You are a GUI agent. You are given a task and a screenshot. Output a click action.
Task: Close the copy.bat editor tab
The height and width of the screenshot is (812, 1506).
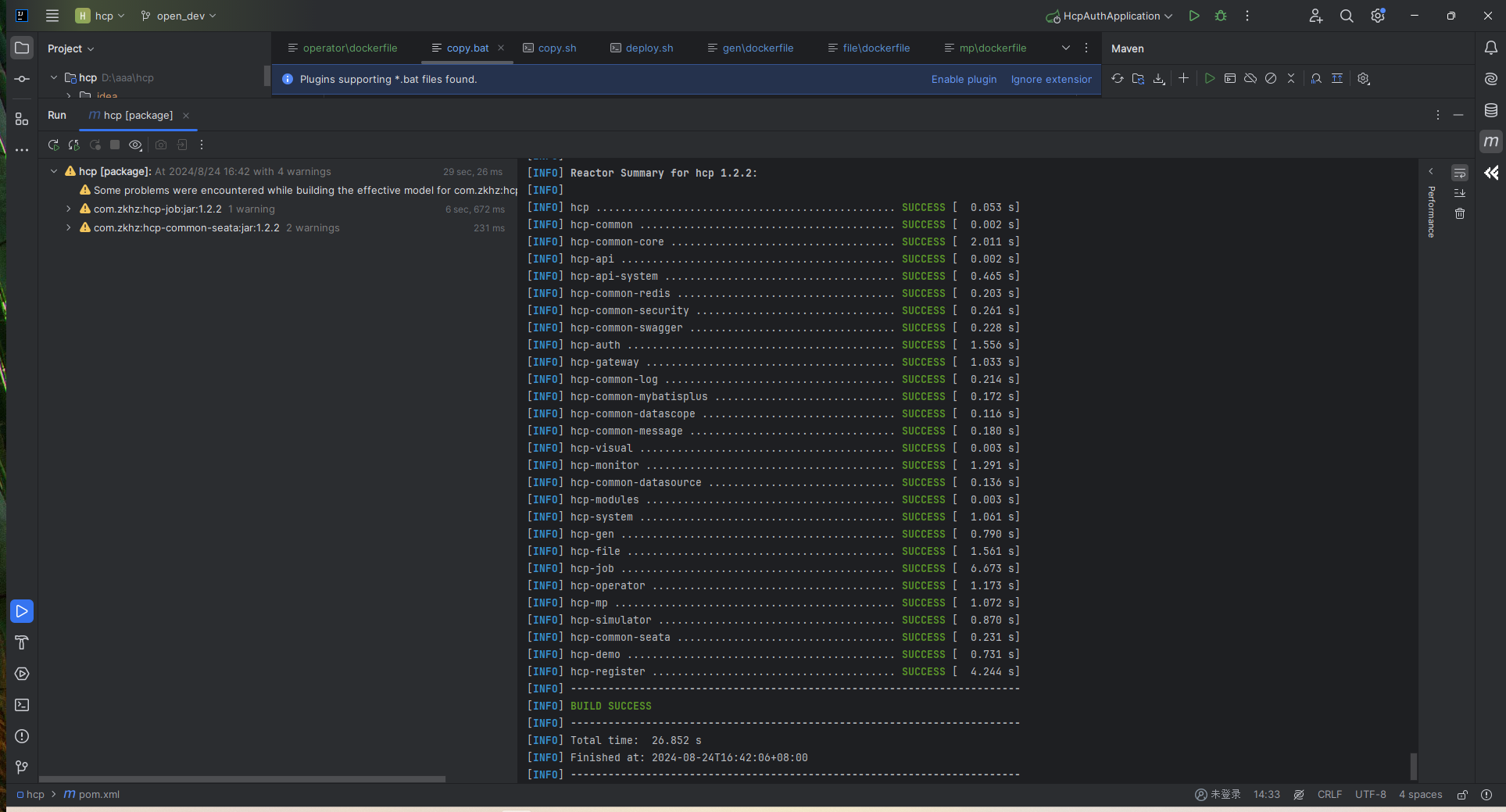pos(501,48)
